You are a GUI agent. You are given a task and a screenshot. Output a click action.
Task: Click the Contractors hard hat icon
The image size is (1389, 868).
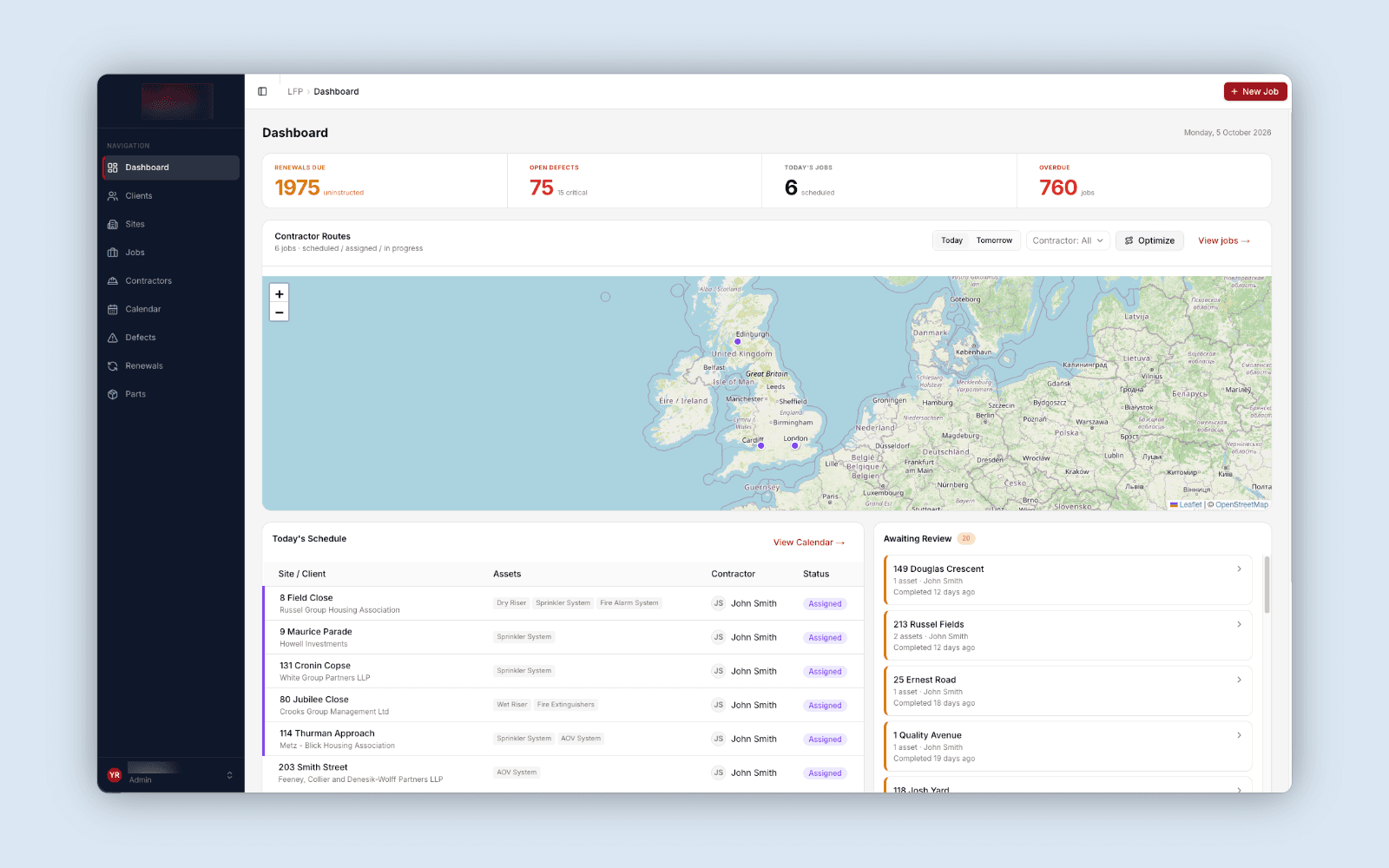pos(113,281)
